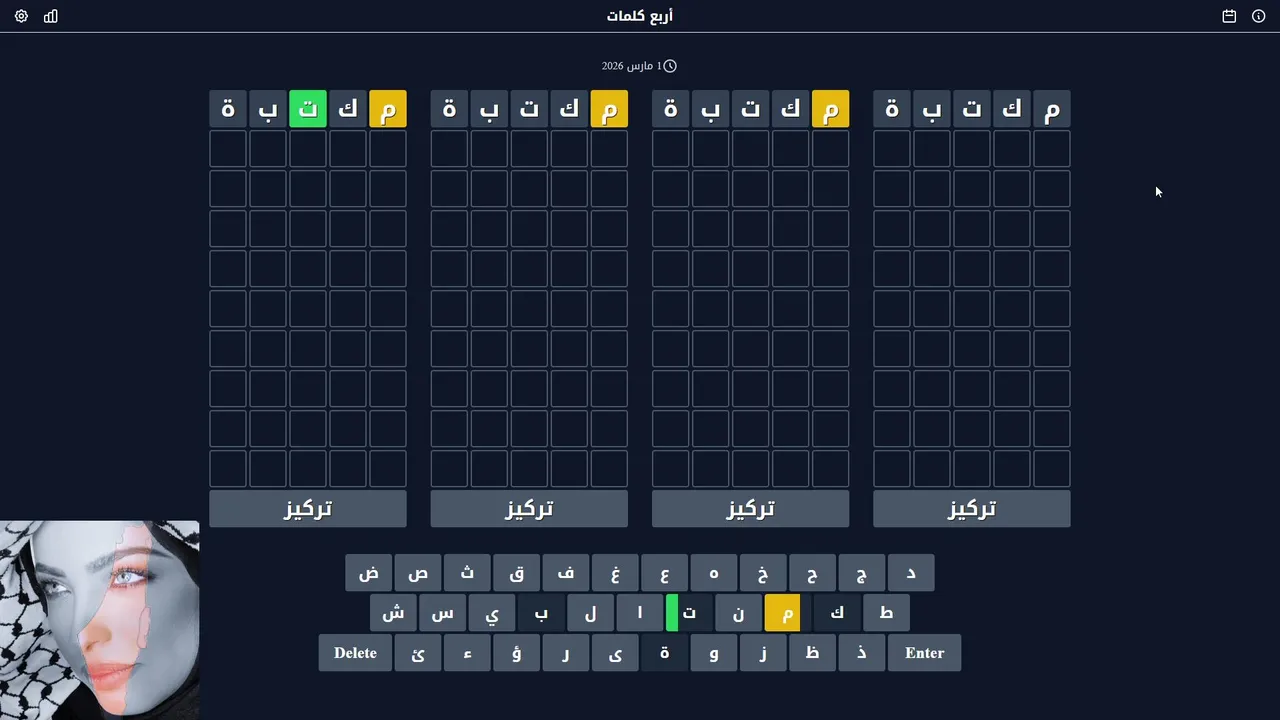Tap the hamza ء key
Image resolution: width=1280 pixels, height=720 pixels.
pyautogui.click(x=468, y=653)
